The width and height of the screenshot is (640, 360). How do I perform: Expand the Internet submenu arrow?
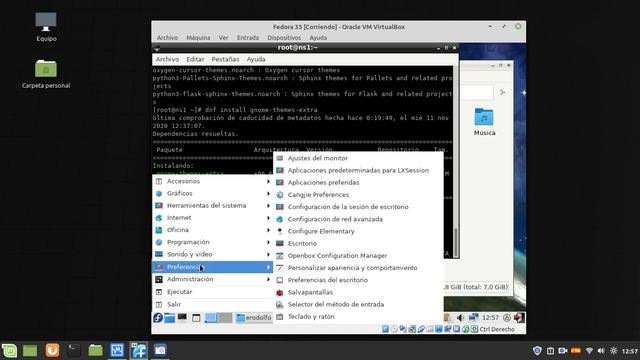click(x=268, y=218)
